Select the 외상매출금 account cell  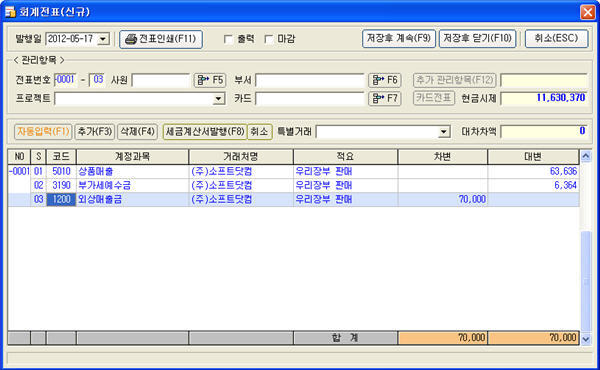(132, 199)
